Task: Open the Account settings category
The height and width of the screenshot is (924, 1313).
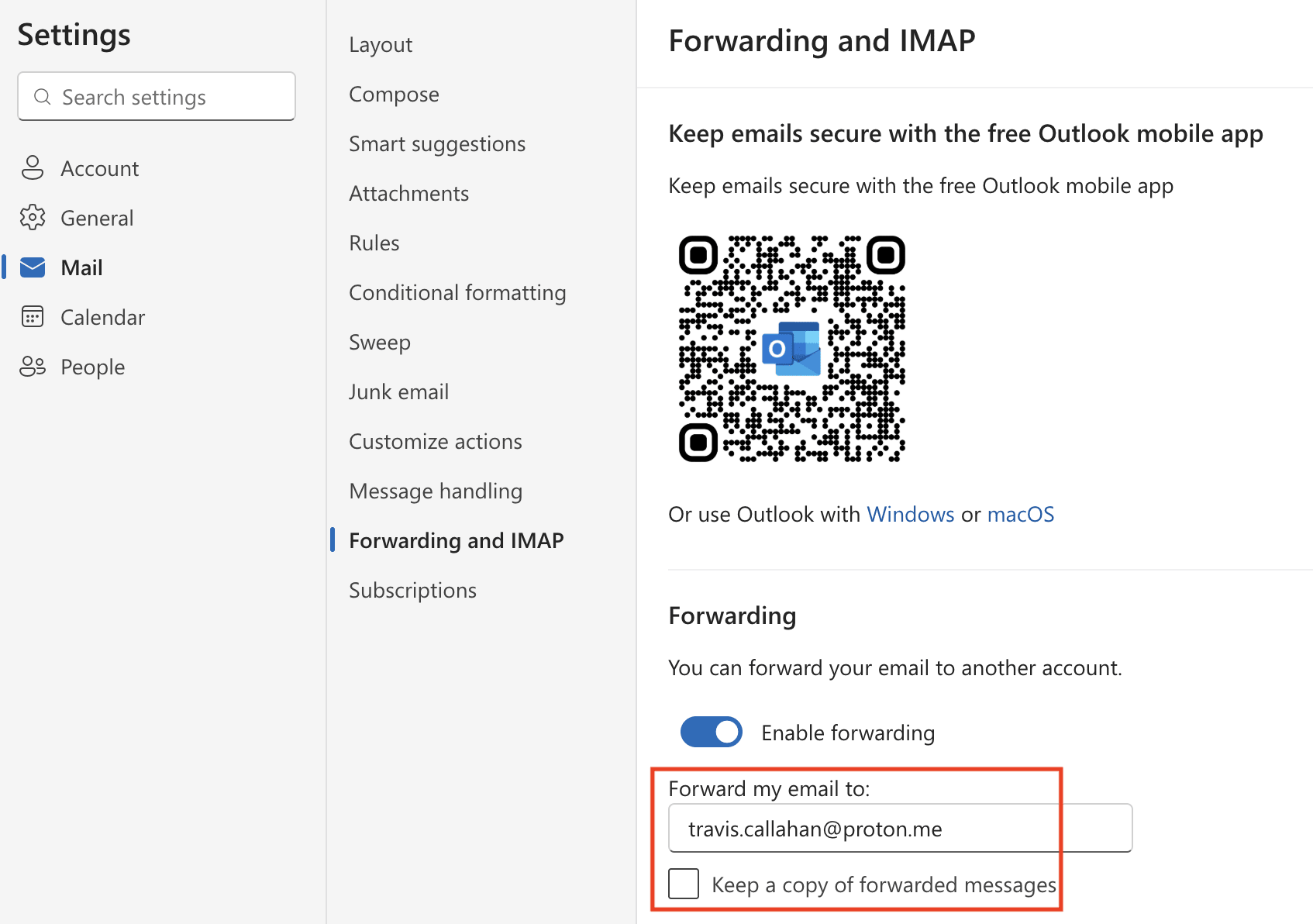Action: pyautogui.click(x=99, y=168)
